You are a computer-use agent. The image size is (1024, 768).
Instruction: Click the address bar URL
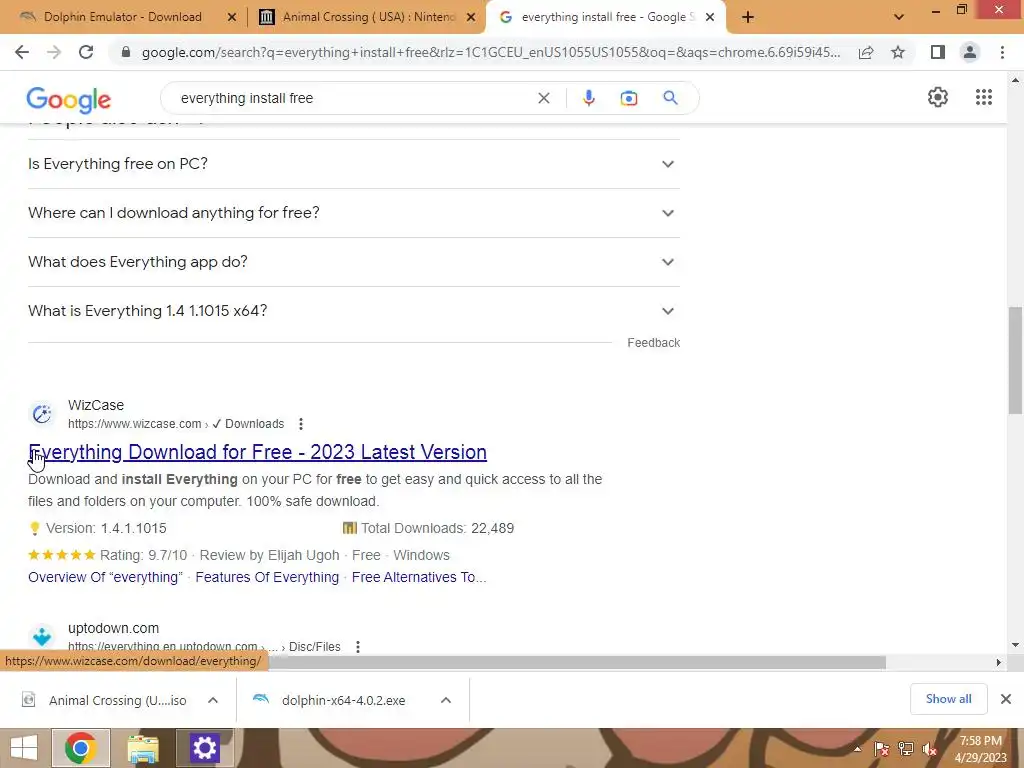click(x=491, y=52)
